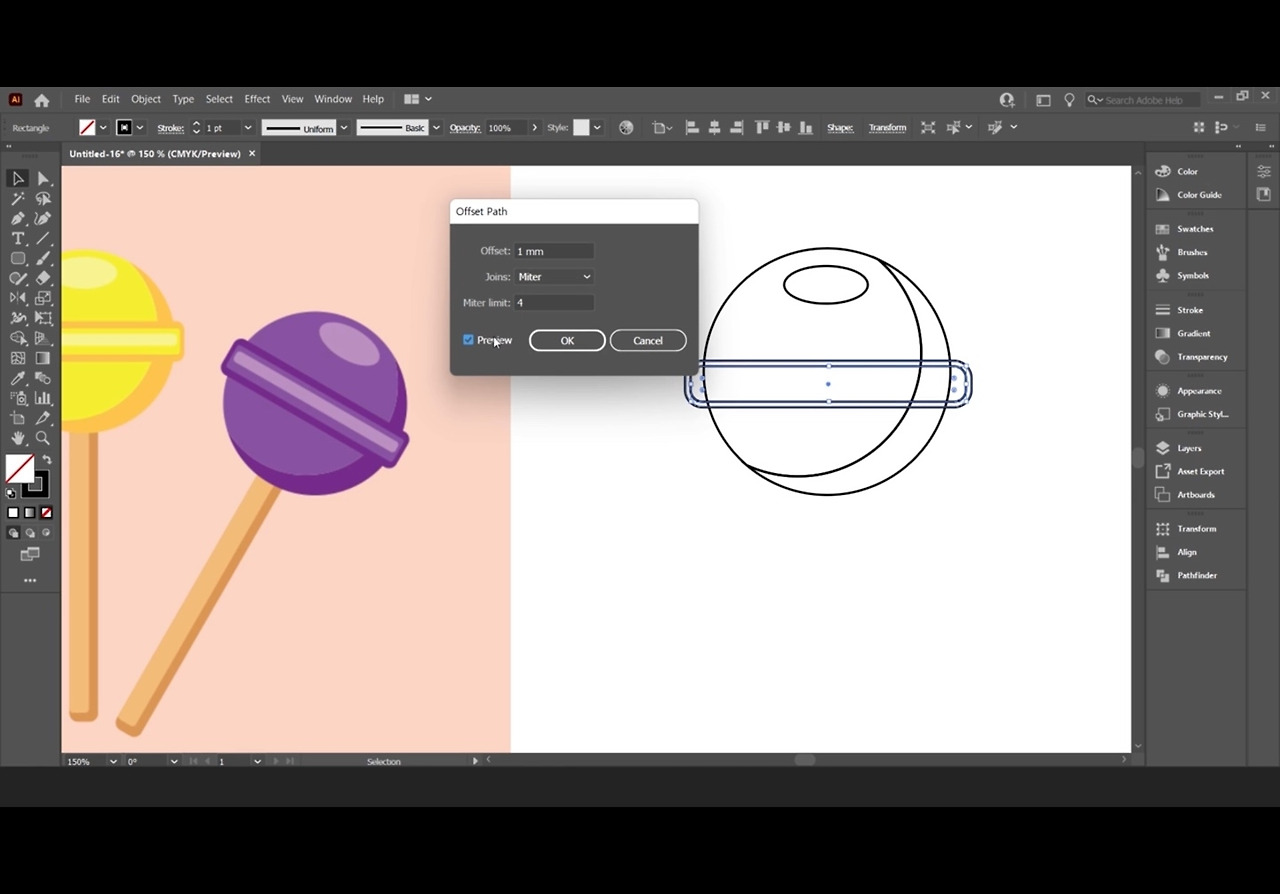1280x894 pixels.
Task: Select the Eraser tool
Action: [43, 278]
